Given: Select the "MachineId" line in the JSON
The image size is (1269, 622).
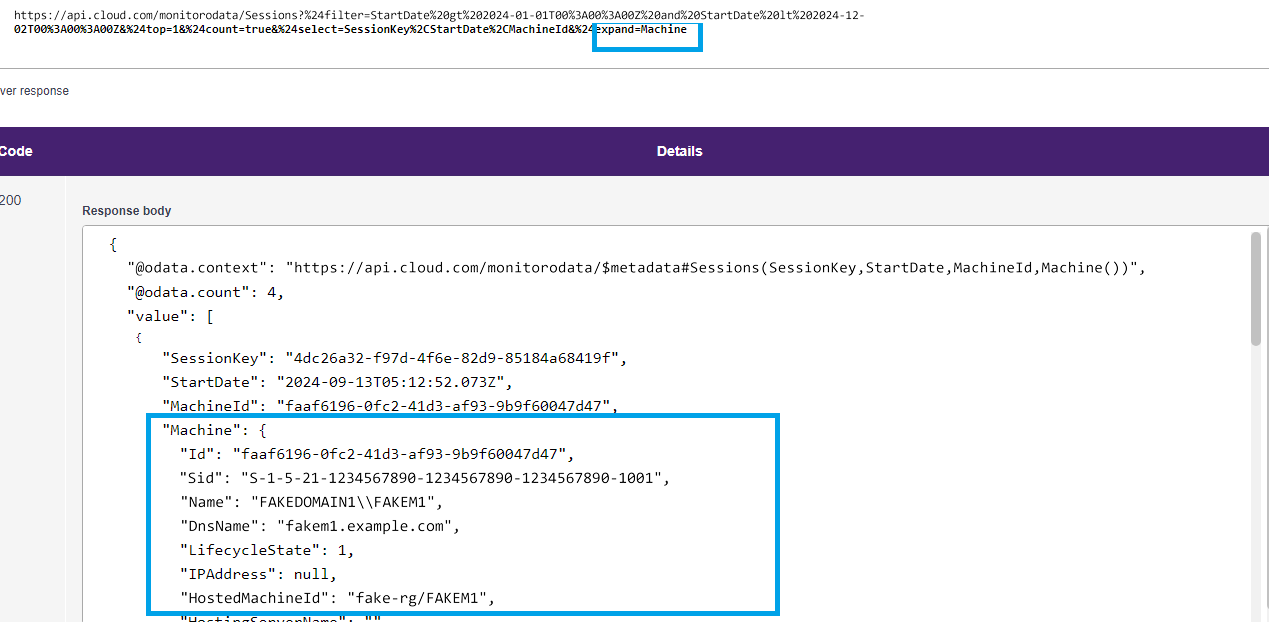Looking at the screenshot, I should [x=391, y=406].
